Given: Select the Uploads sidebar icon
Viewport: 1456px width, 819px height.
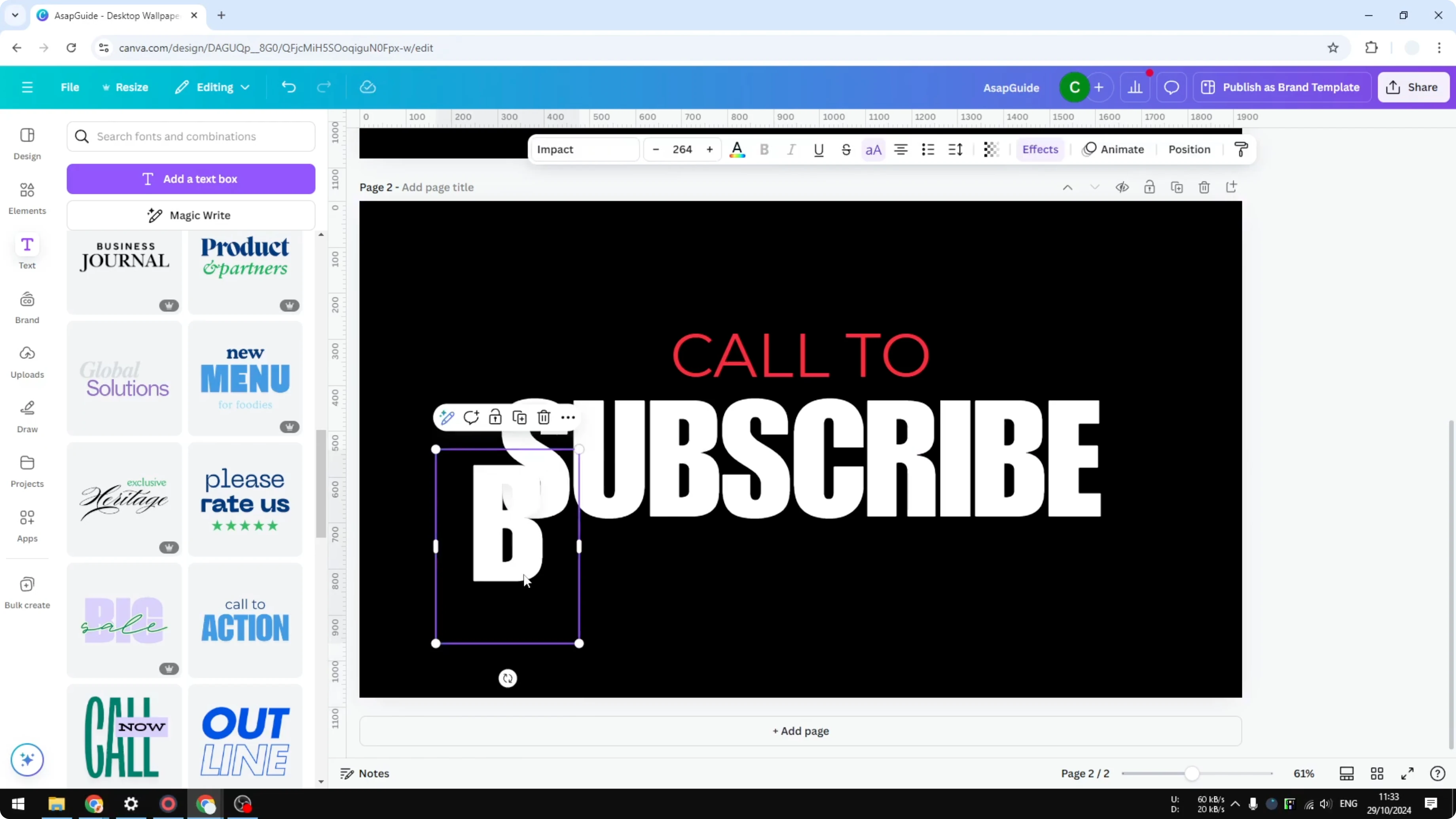Looking at the screenshot, I should (27, 360).
